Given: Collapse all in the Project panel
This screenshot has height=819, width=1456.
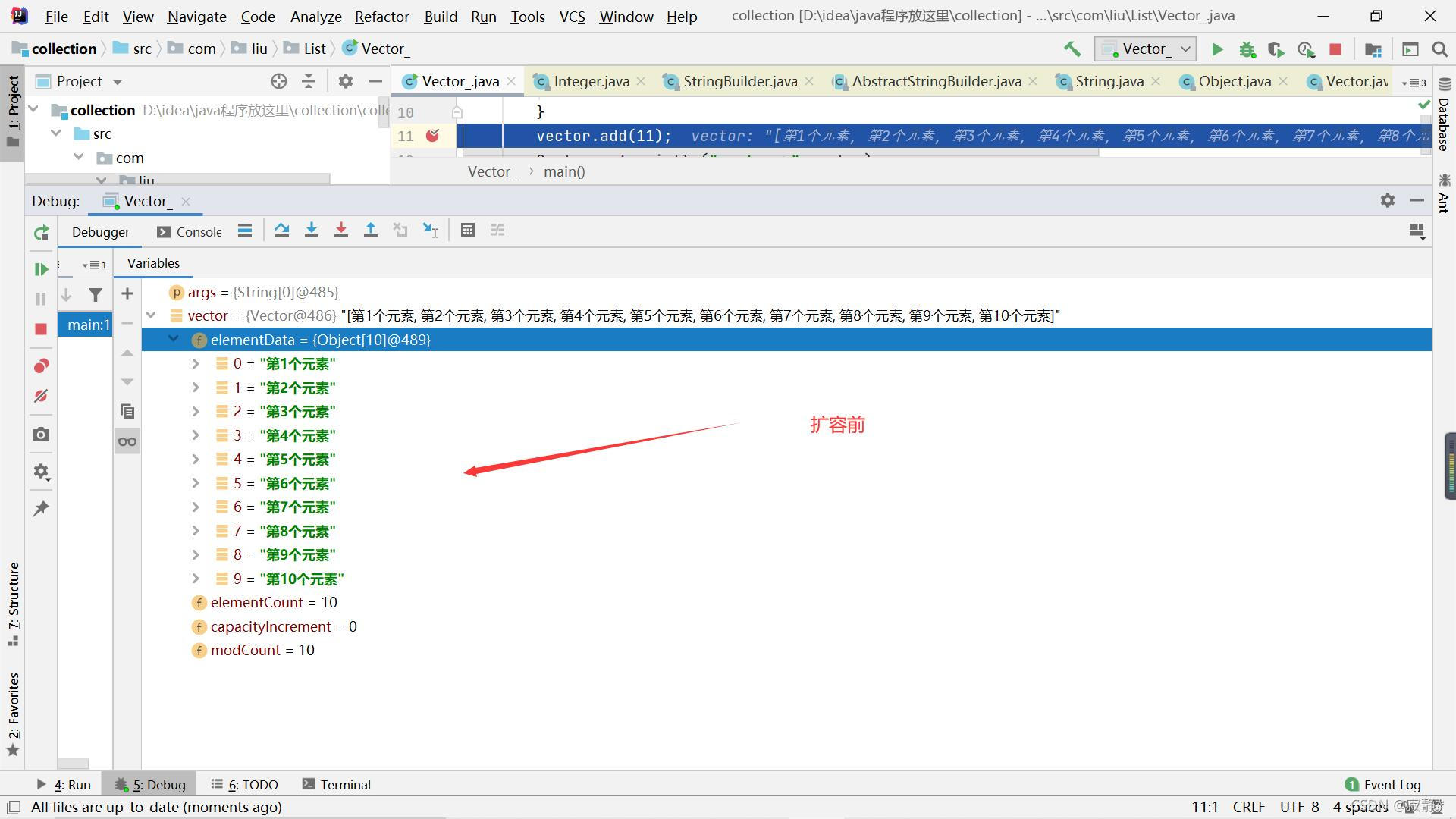Looking at the screenshot, I should (309, 81).
